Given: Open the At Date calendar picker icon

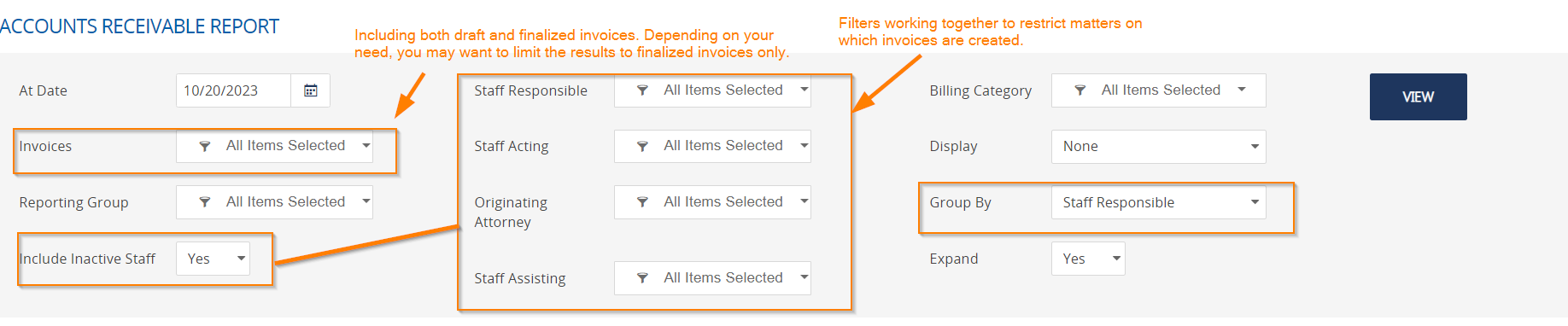Looking at the screenshot, I should (x=311, y=90).
